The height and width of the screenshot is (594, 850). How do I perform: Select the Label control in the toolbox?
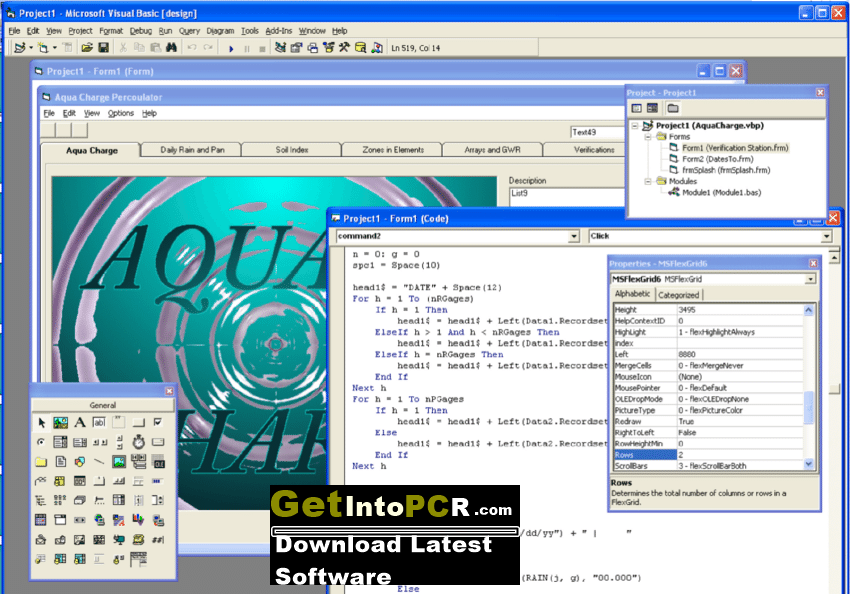[x=80, y=423]
